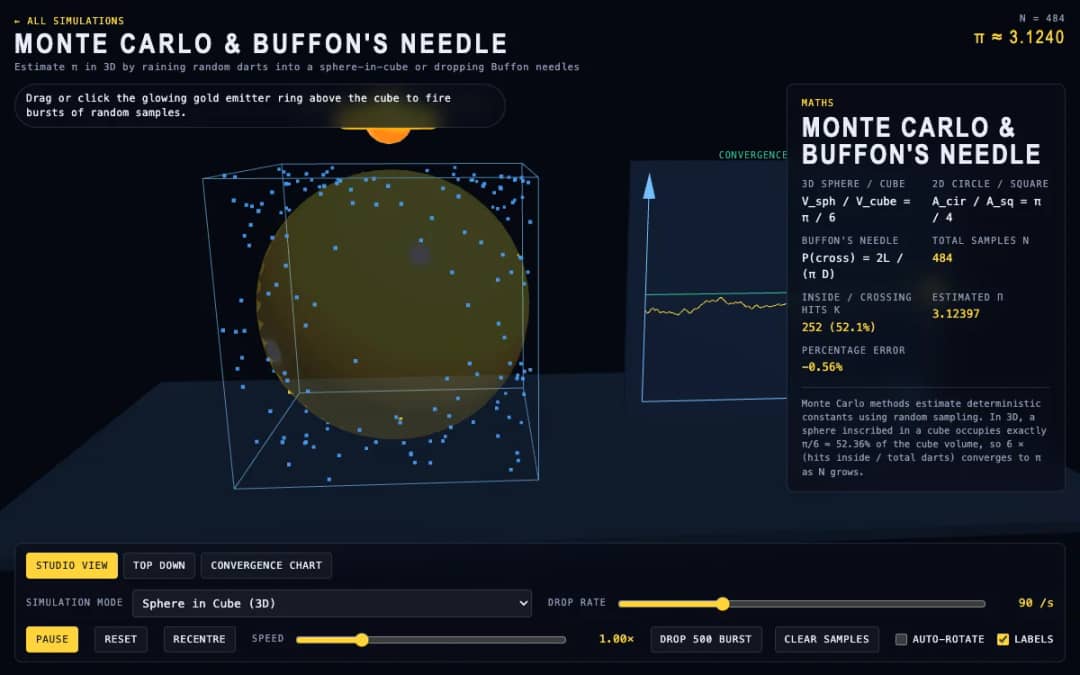
Task: Open the Convergence Chart view
Action: pyautogui.click(x=266, y=565)
